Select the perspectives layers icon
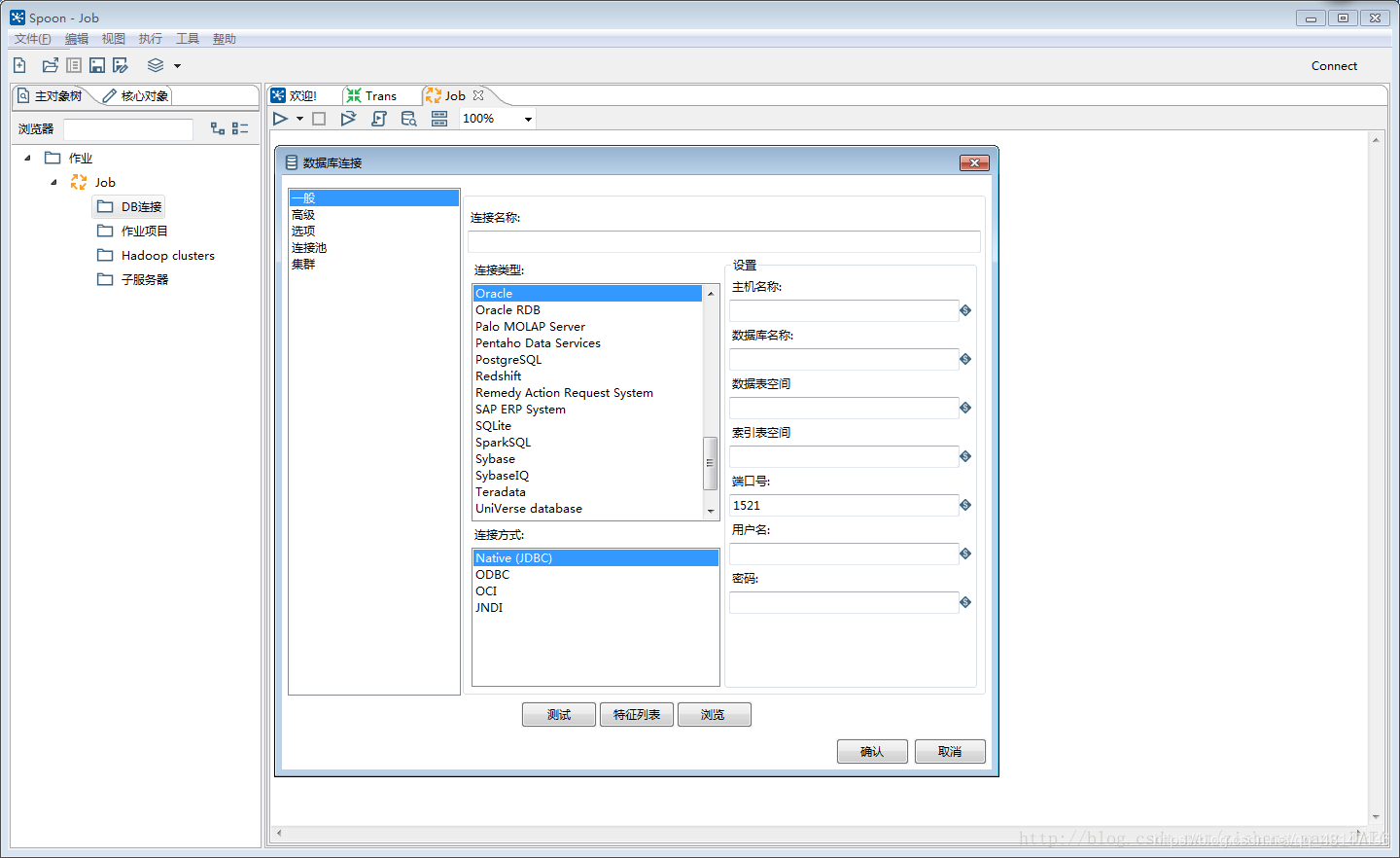This screenshot has height=858, width=1400. [156, 65]
